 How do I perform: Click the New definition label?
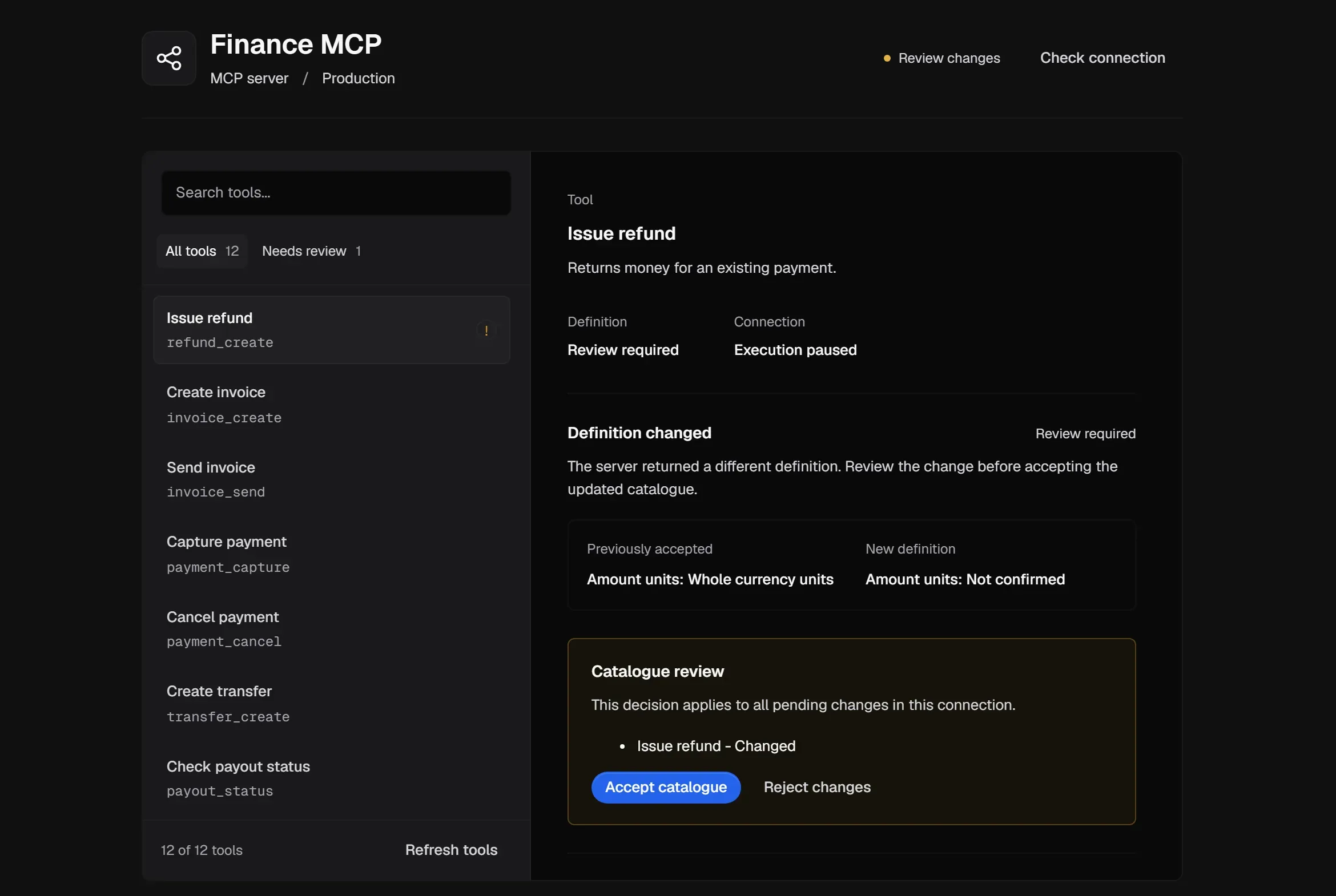point(910,548)
